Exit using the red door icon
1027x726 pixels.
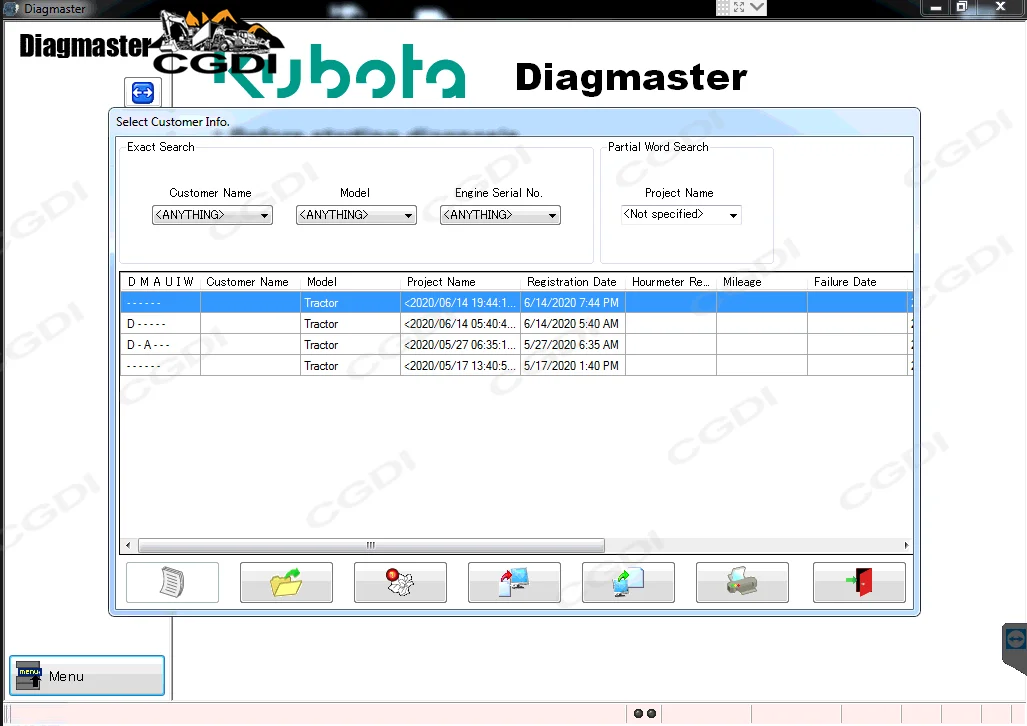tap(858, 582)
